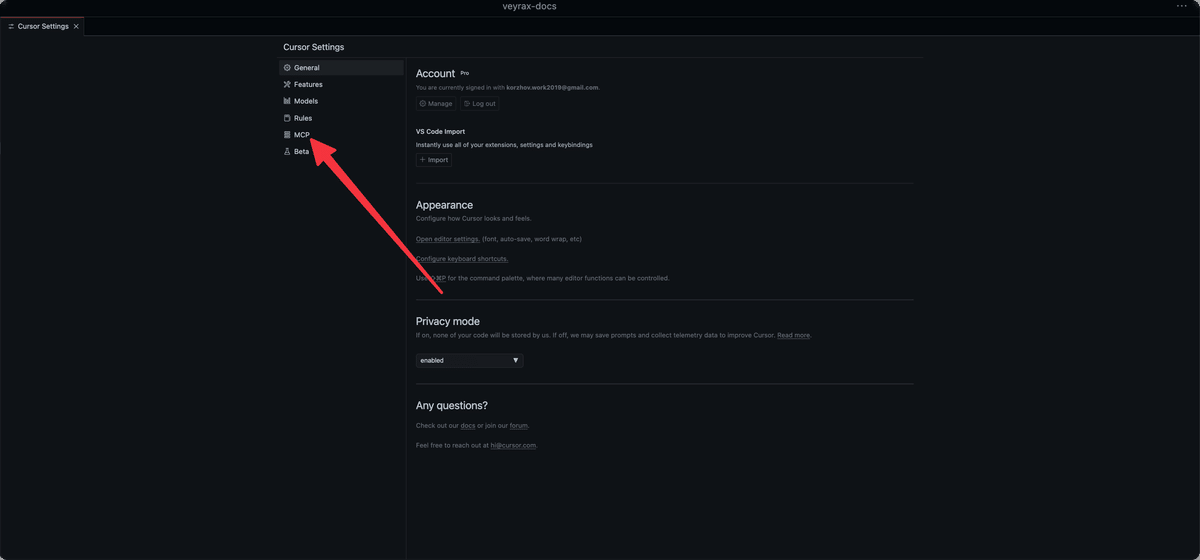Click the Features tools icon in sidebar
This screenshot has height=560, width=1200.
(x=287, y=85)
